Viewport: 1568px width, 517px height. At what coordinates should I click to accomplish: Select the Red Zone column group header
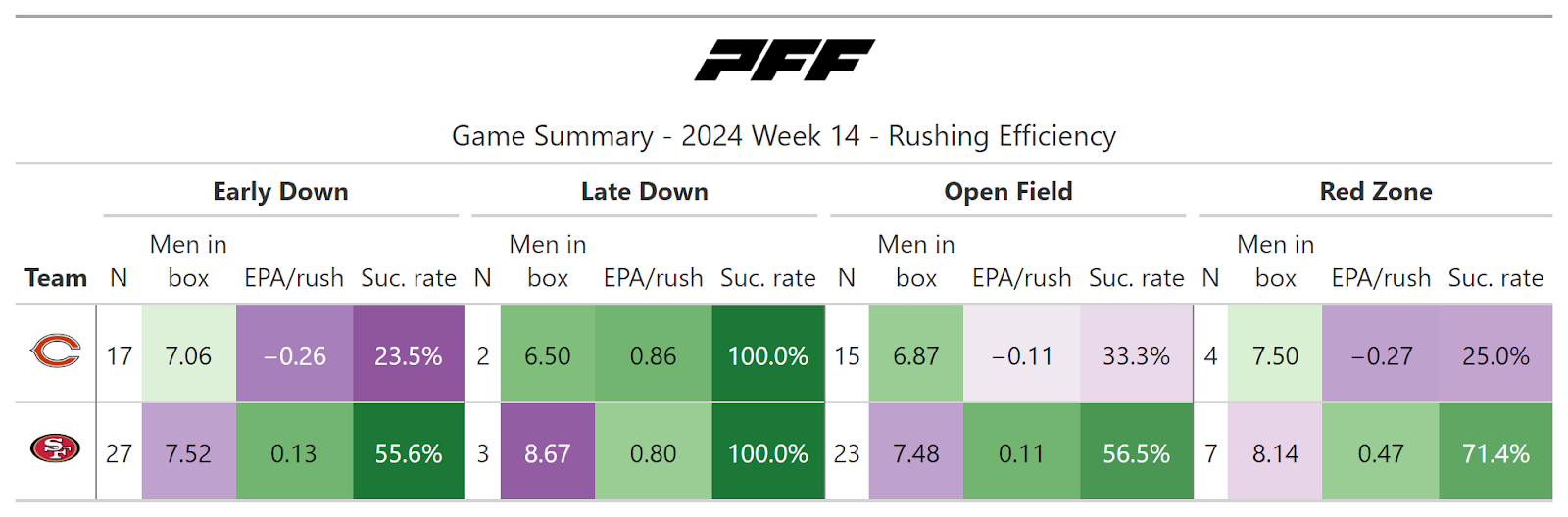(x=1375, y=192)
